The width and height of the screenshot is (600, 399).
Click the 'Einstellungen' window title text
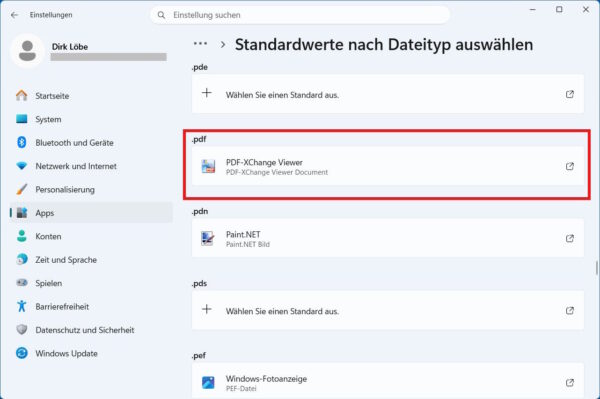coord(51,15)
